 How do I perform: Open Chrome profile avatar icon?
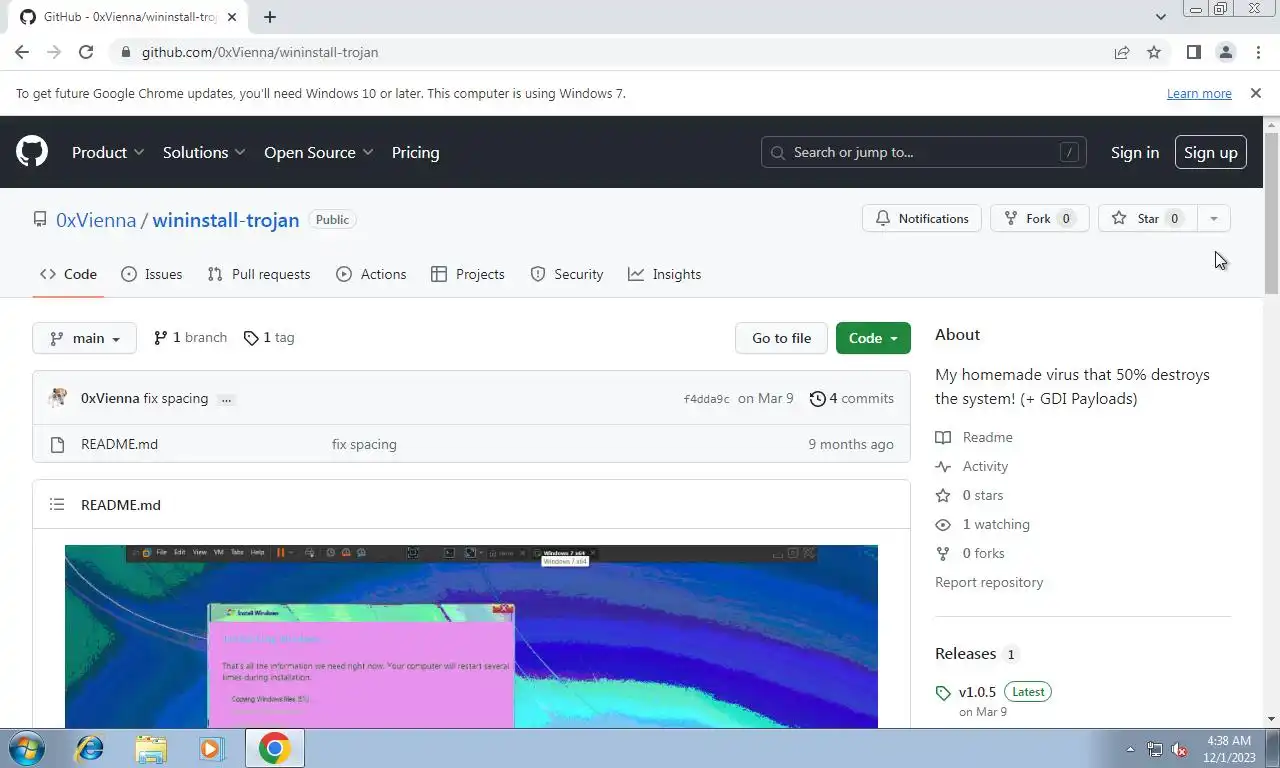[x=1225, y=52]
